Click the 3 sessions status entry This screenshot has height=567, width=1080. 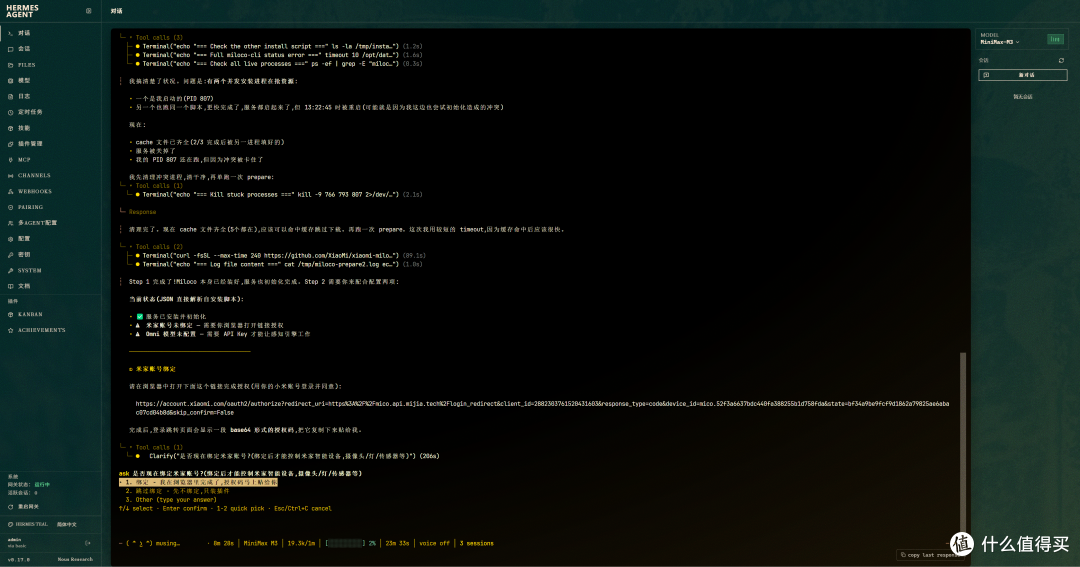point(477,544)
